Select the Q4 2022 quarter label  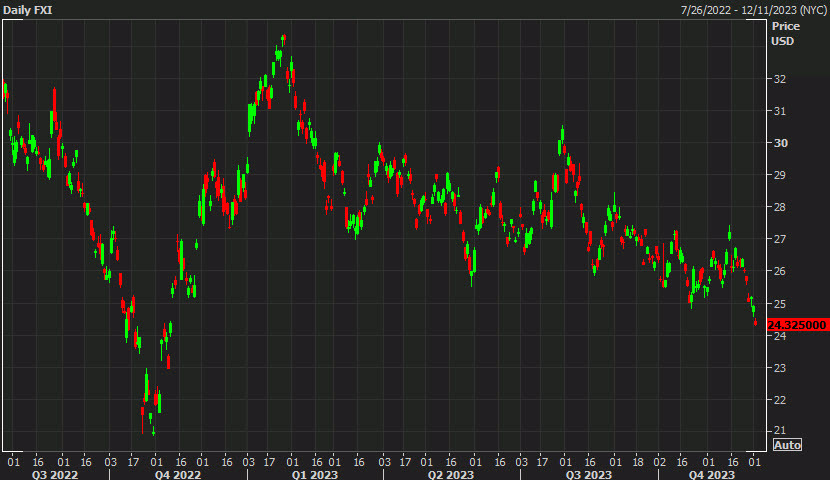(x=177, y=475)
